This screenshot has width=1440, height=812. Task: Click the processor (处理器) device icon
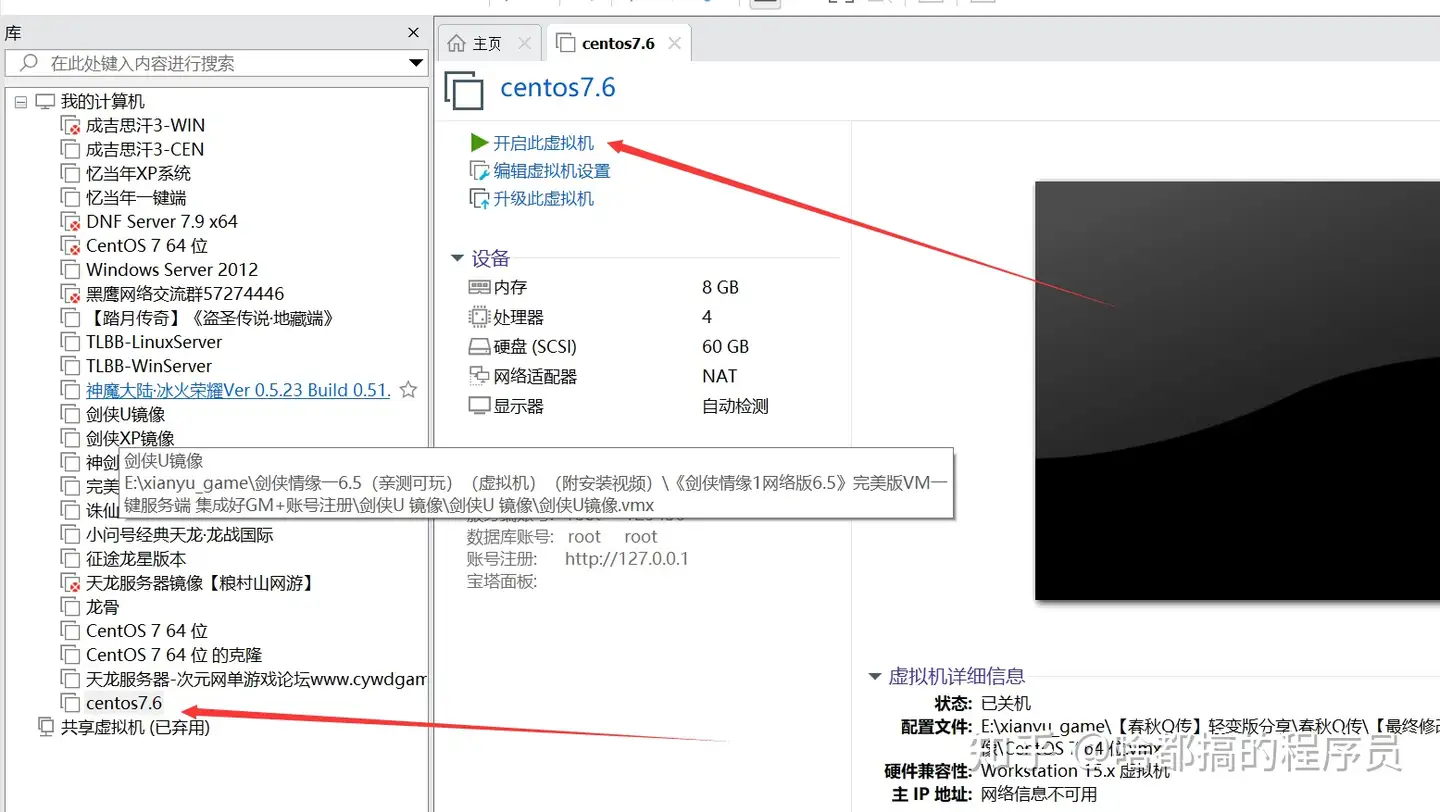[x=479, y=317]
